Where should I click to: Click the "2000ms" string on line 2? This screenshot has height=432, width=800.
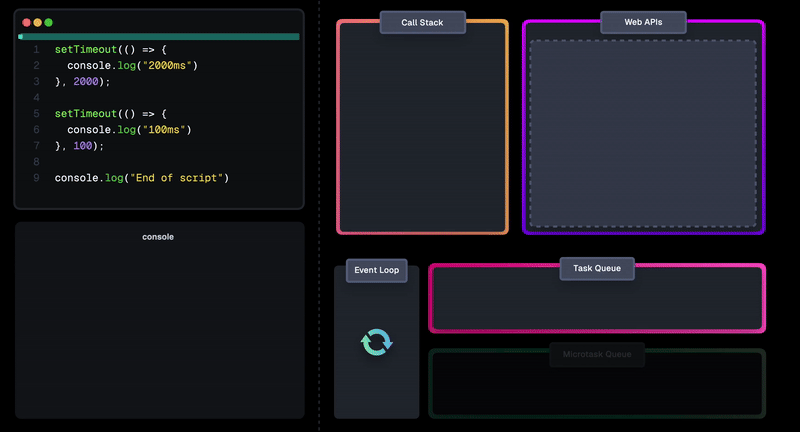pyautogui.click(x=167, y=65)
